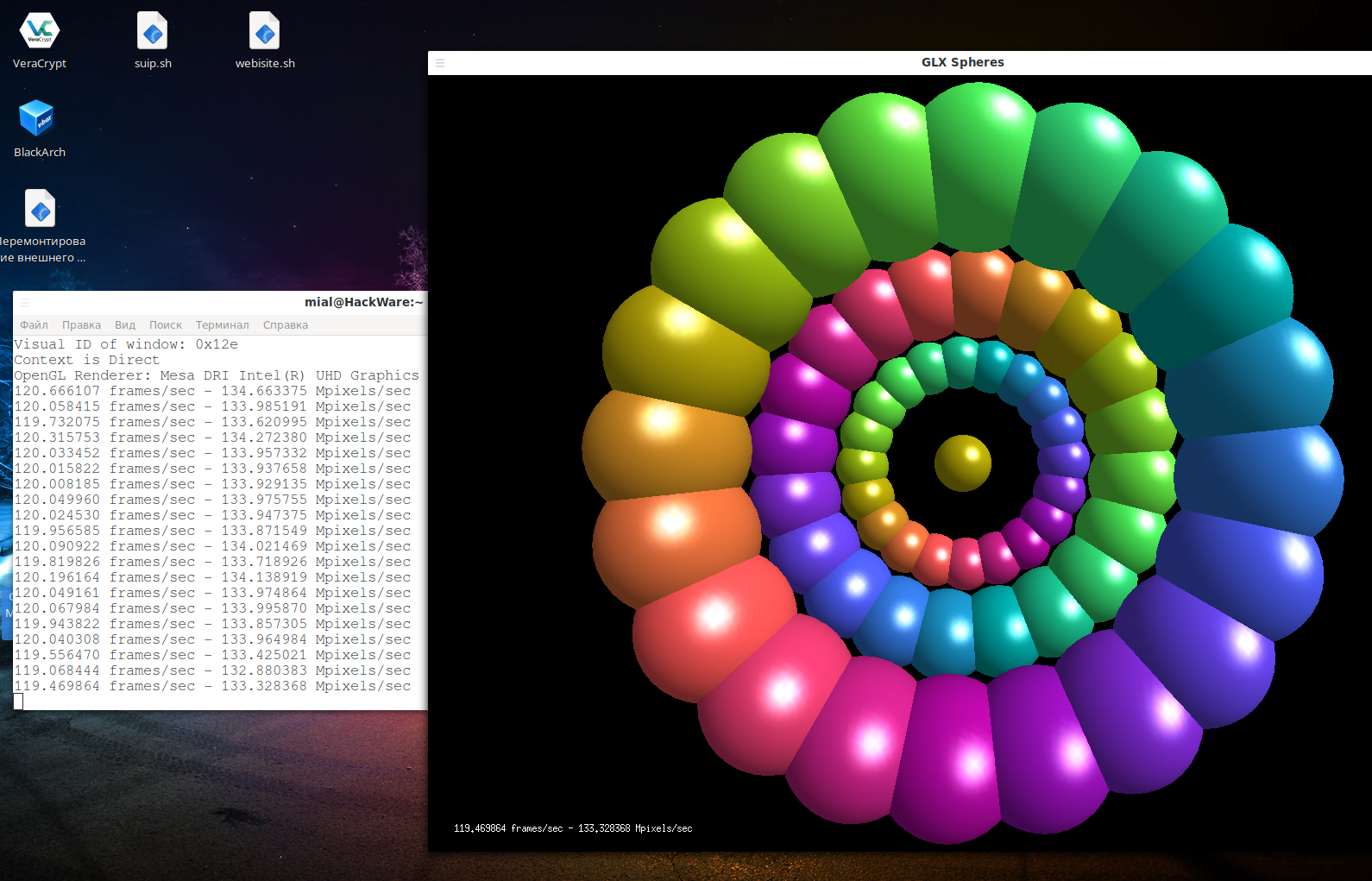Select the Russian-named desktop file icon
The image size is (1372, 881).
tap(41, 210)
